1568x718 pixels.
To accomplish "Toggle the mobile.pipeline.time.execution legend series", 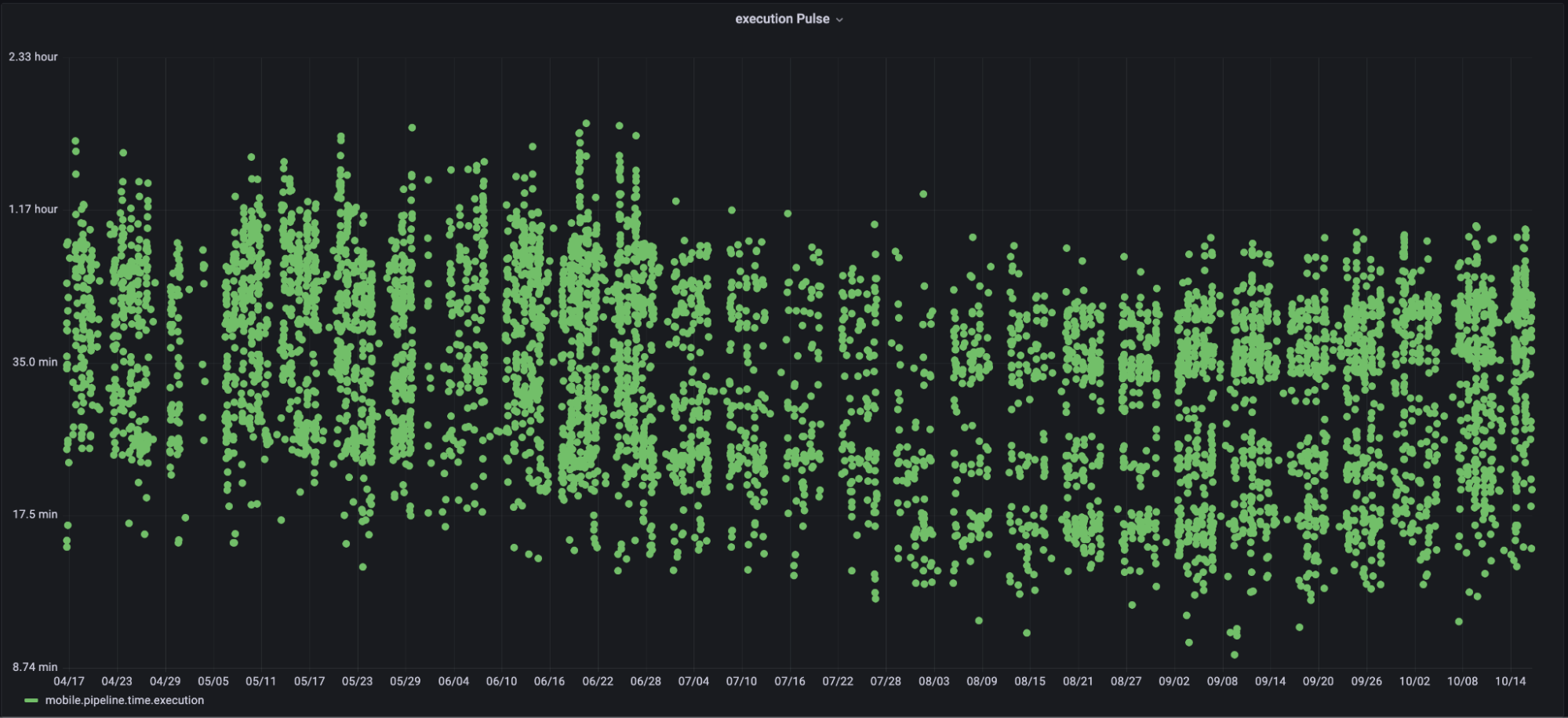I will click(x=124, y=700).
